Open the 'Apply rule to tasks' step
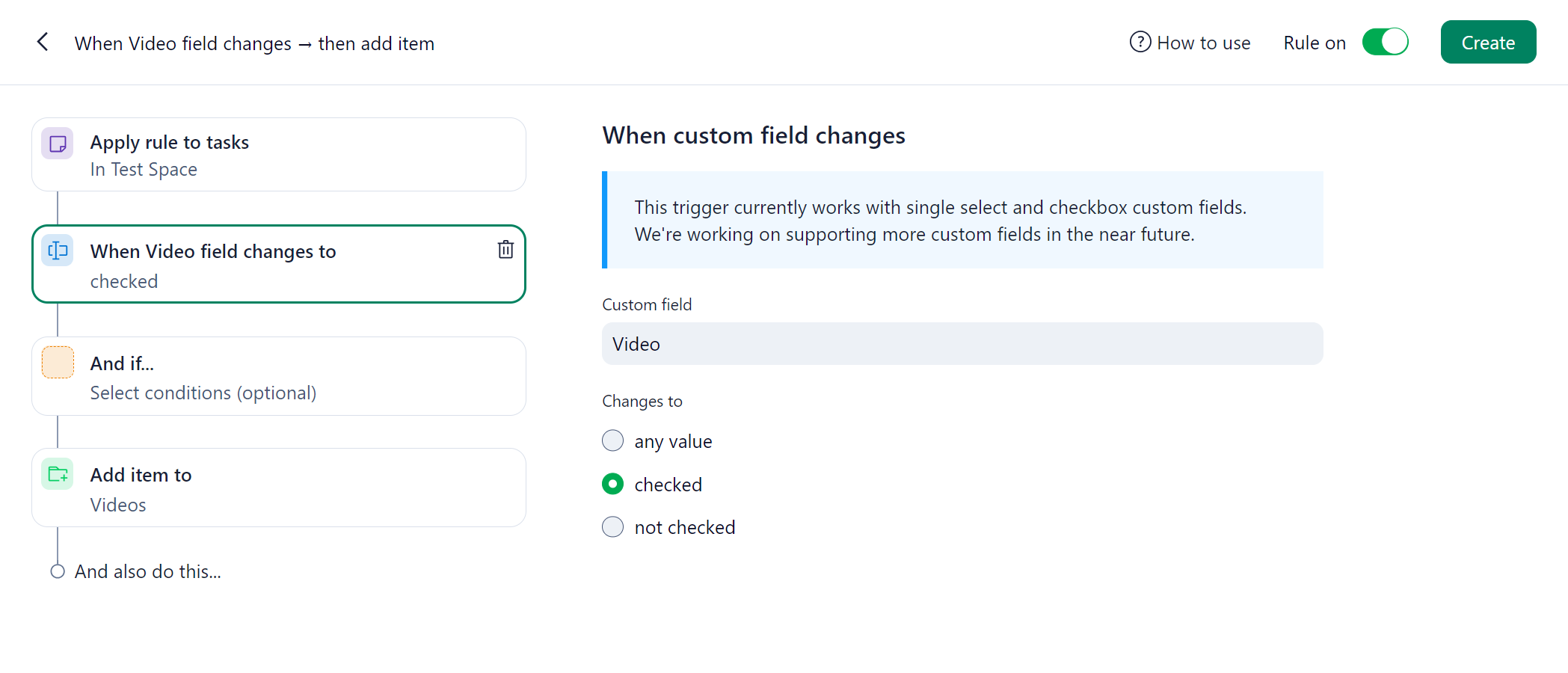1568x673 pixels. (x=278, y=155)
